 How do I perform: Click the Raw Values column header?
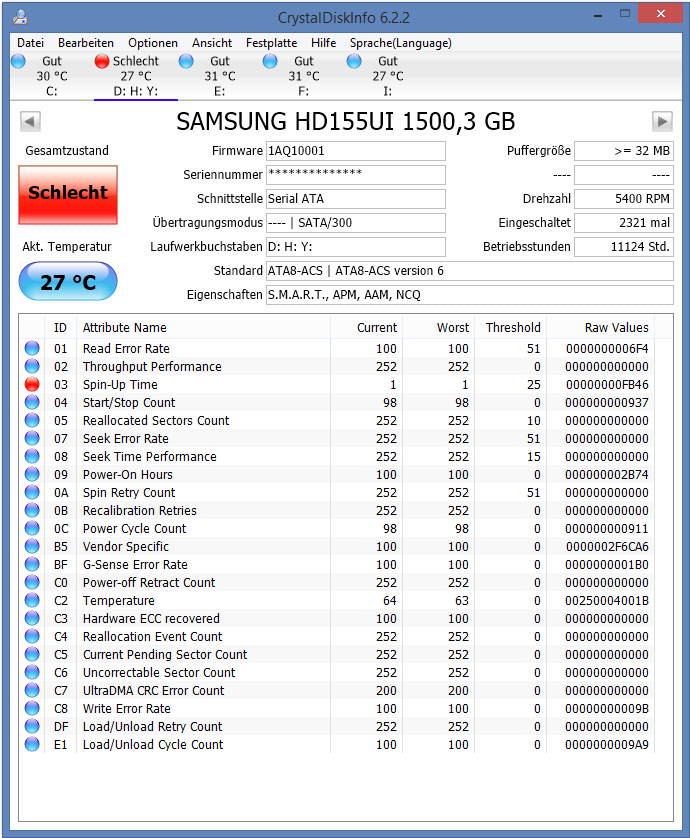point(601,328)
